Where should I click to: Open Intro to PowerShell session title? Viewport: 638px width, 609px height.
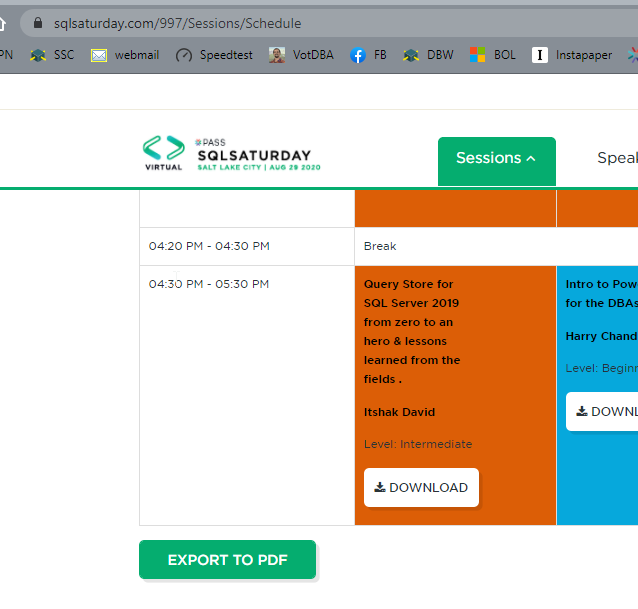coord(601,293)
